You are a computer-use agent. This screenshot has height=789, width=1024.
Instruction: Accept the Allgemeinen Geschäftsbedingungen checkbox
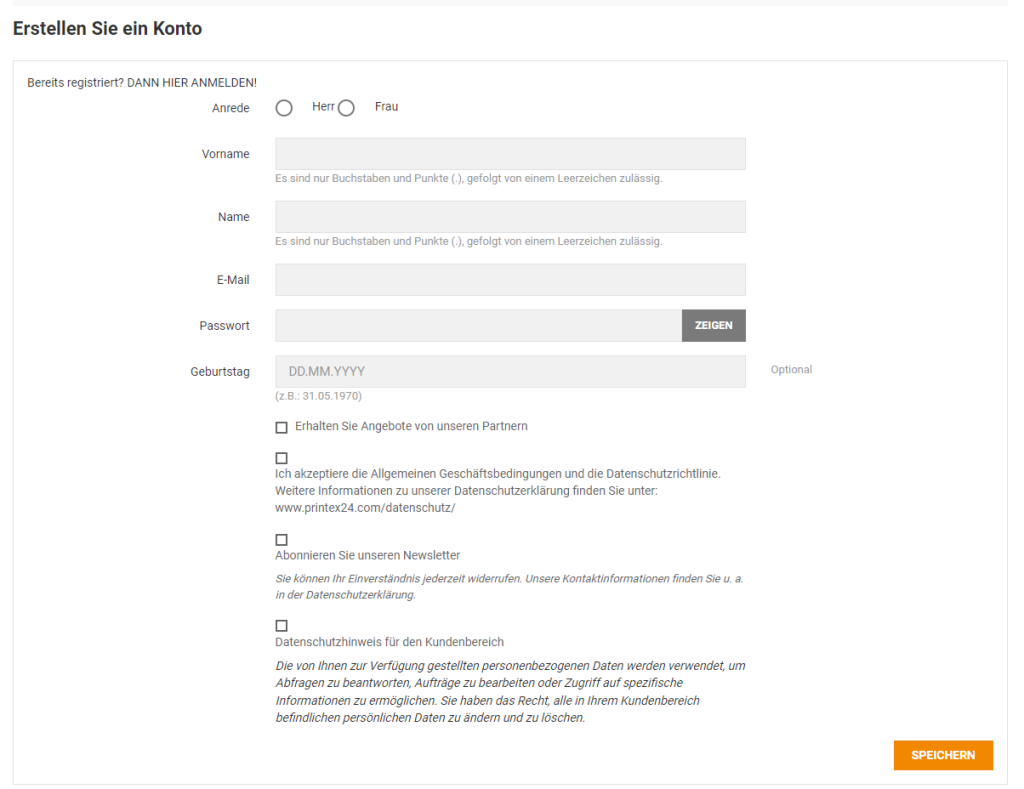tap(281, 458)
